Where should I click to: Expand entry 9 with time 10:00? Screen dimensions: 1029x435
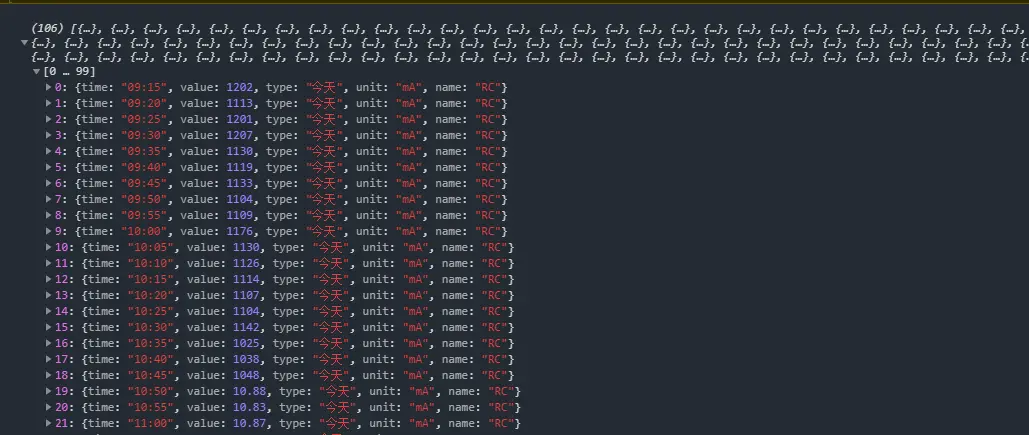[x=49, y=231]
